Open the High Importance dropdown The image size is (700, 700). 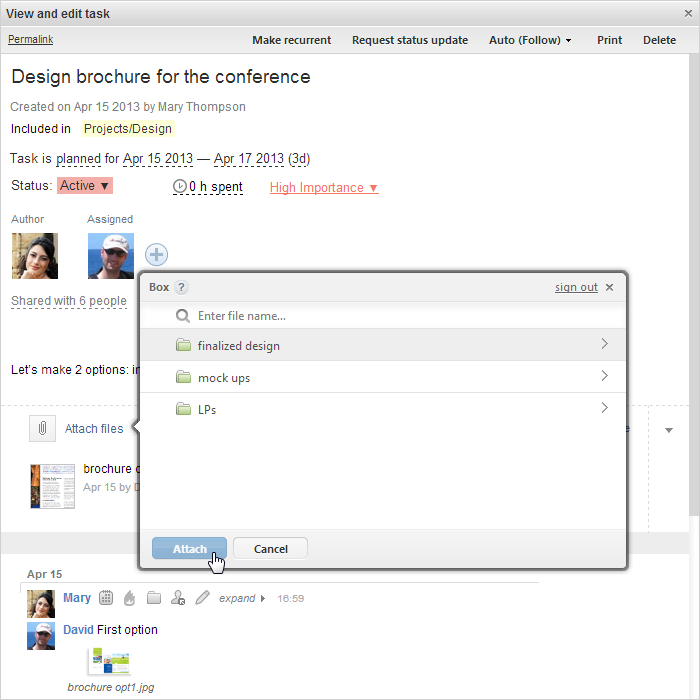coord(324,188)
